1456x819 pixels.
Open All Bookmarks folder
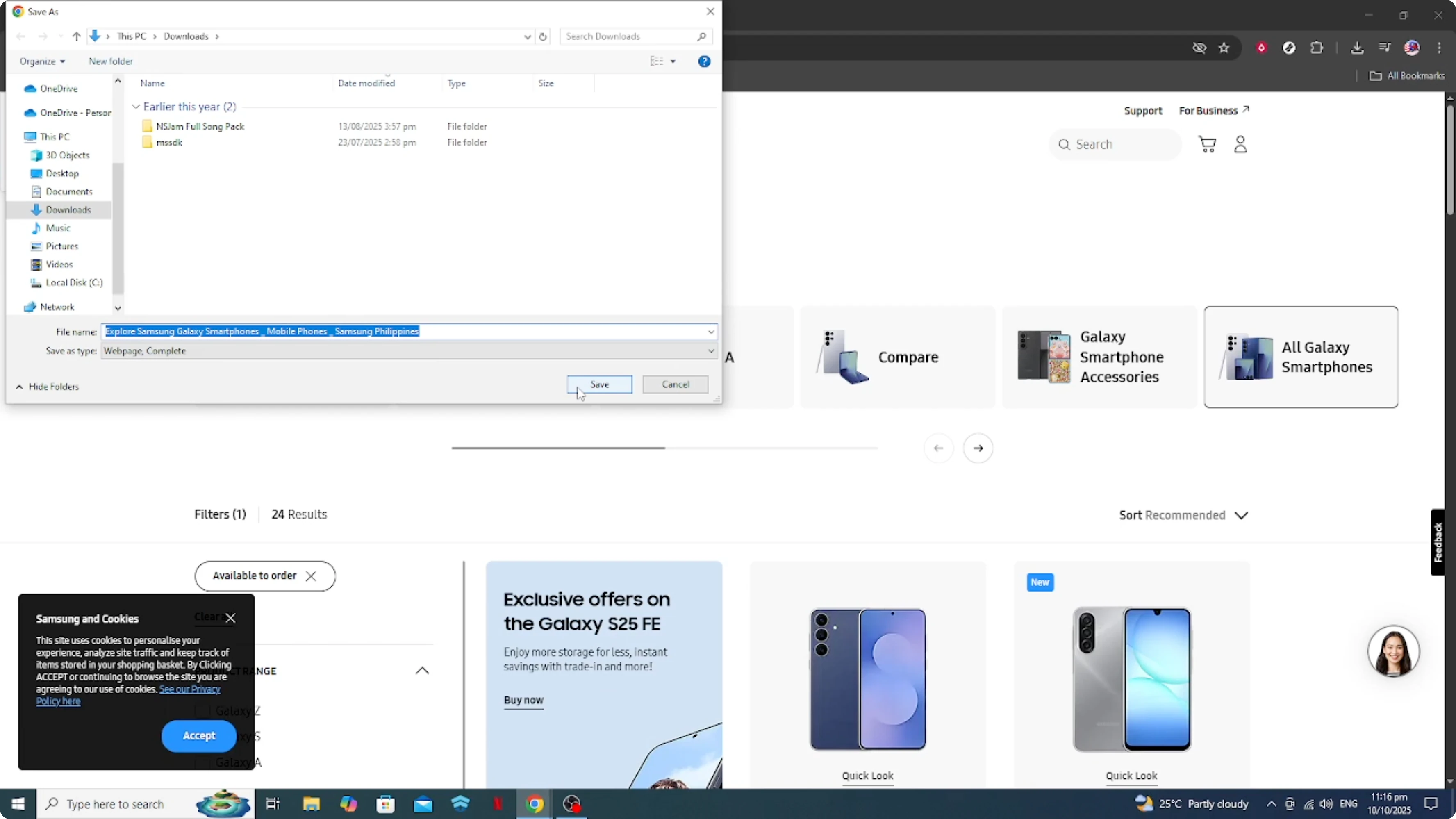pos(1407,76)
